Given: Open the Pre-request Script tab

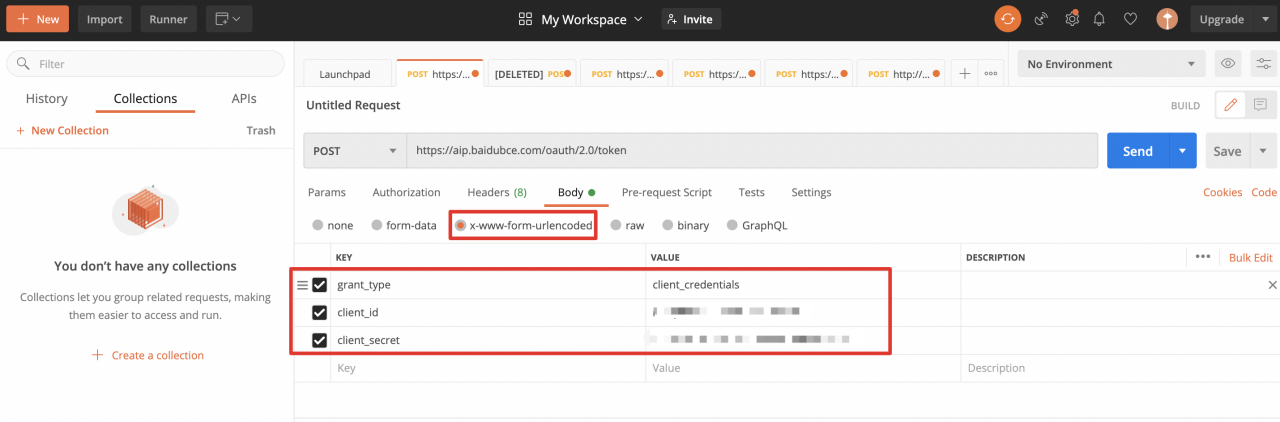Looking at the screenshot, I should click(x=667, y=192).
